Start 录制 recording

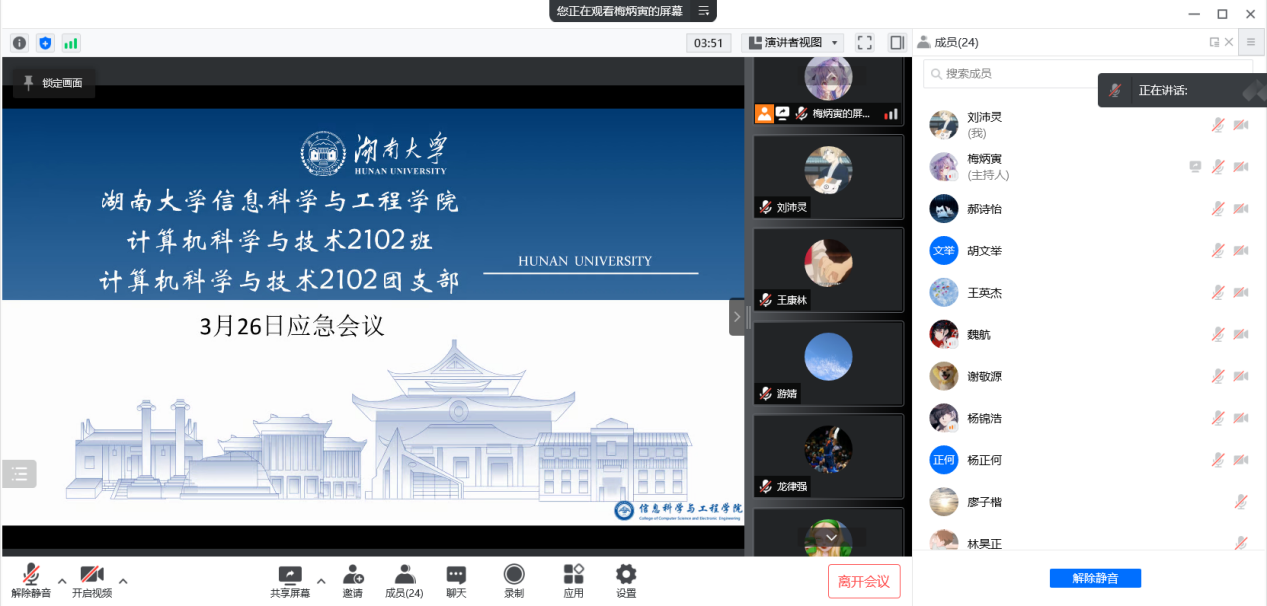coord(514,574)
